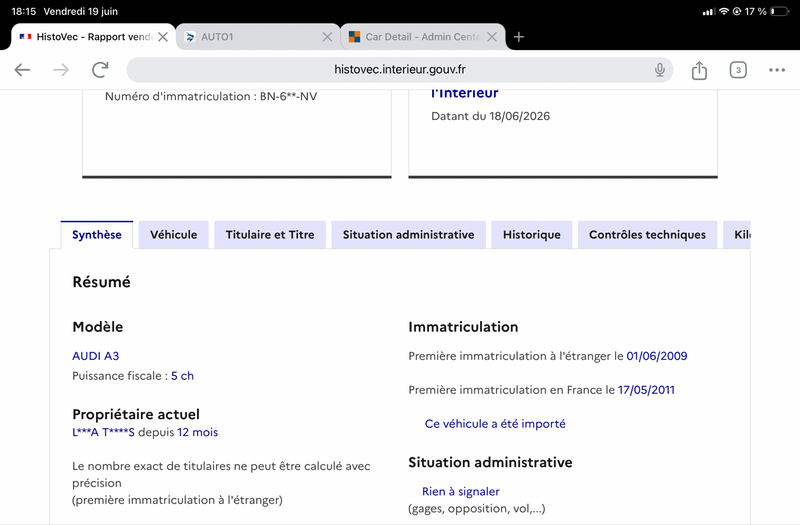Tap the 18:15 clock in status bar
The width and height of the screenshot is (800, 525).
click(x=23, y=11)
